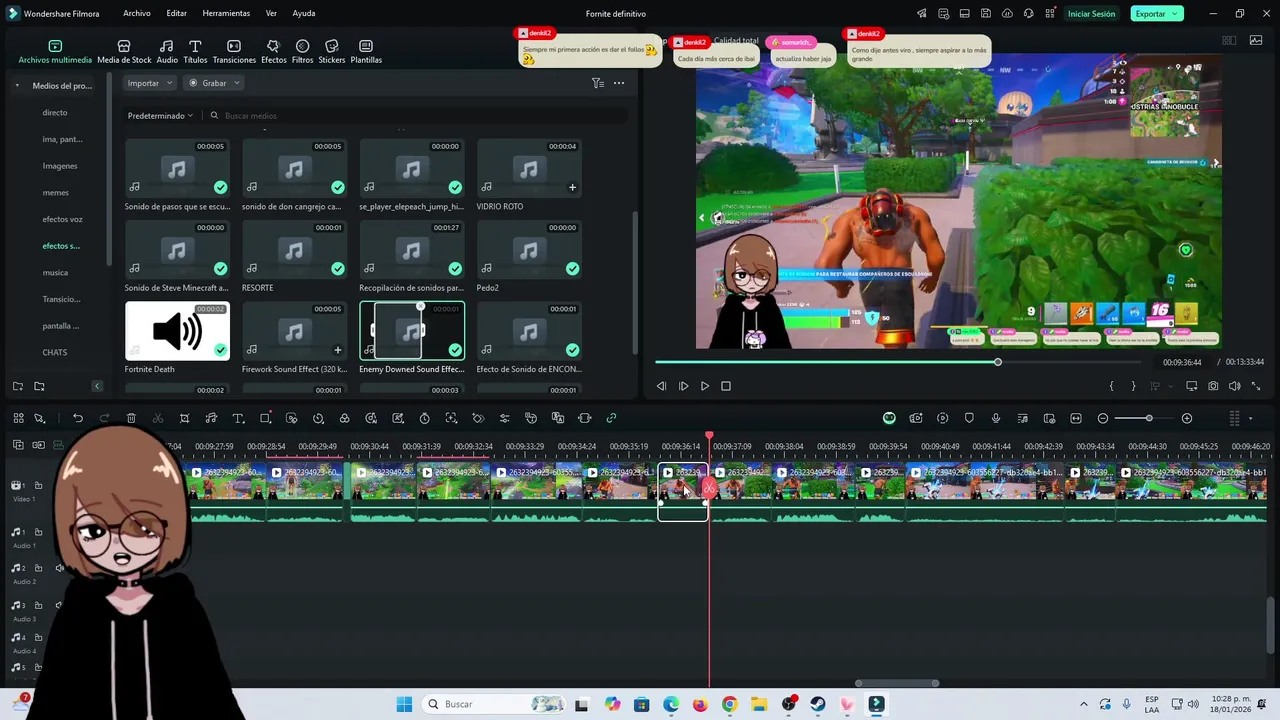Select the crop tool in timeline toolbar
This screenshot has width=1280, height=720.
(184, 418)
